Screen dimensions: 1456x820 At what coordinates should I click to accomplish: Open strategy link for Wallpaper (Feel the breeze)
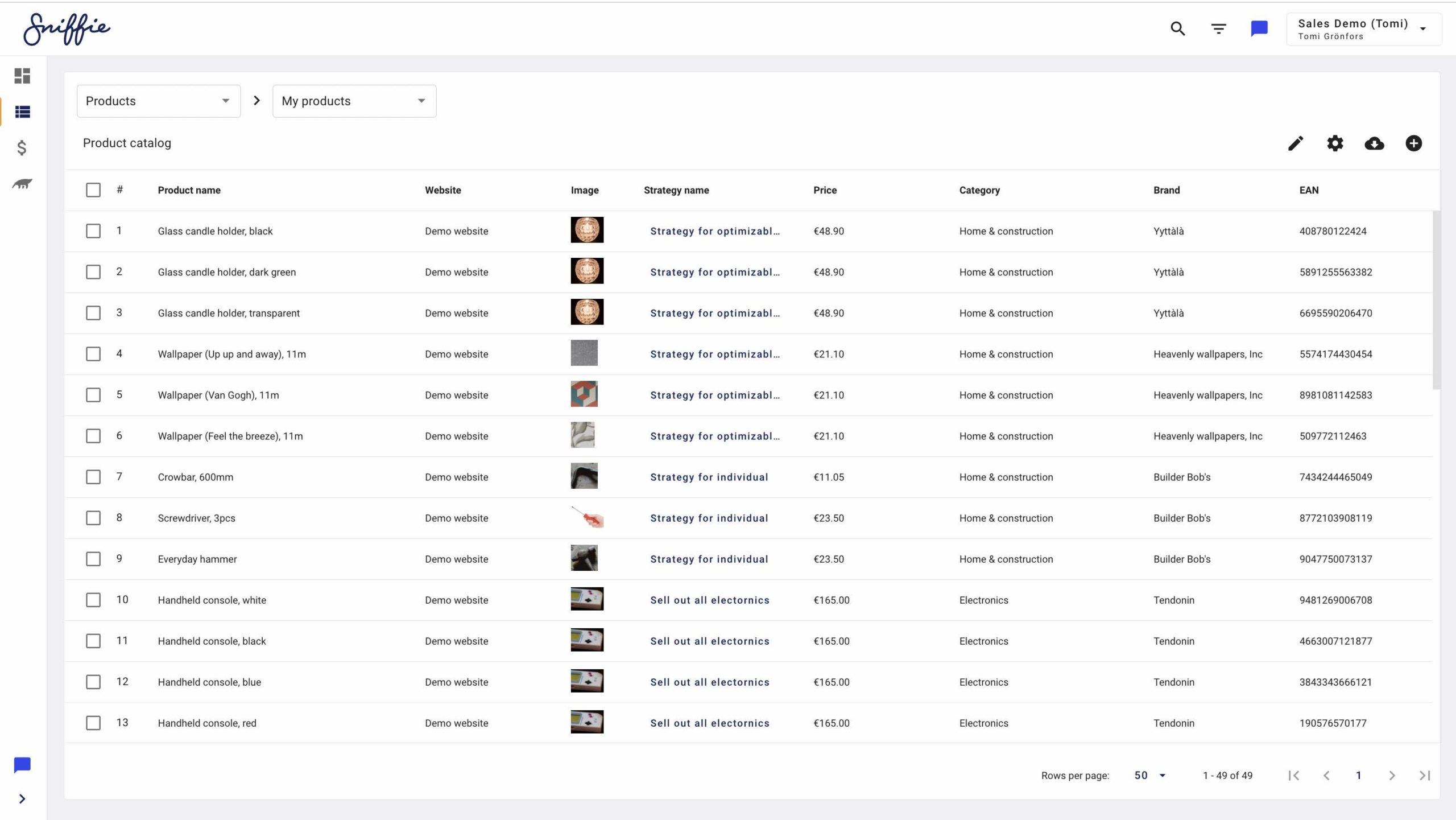click(715, 436)
